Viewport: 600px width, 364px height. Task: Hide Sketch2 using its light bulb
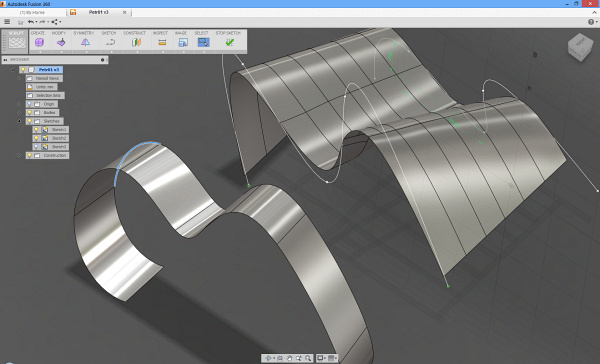(x=36, y=138)
